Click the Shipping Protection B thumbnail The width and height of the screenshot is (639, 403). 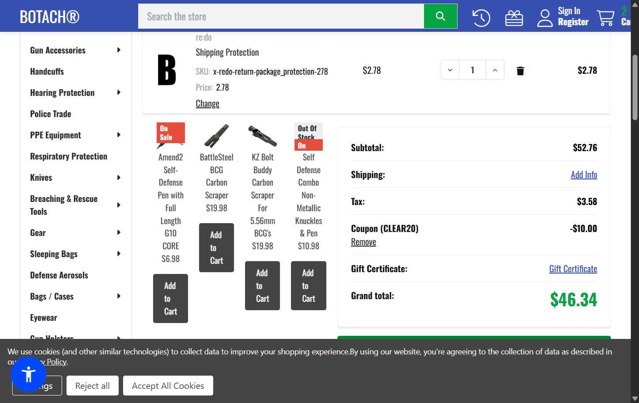click(167, 70)
